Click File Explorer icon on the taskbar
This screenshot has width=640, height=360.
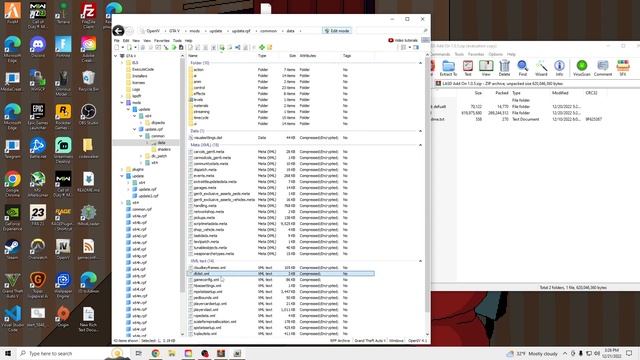pyautogui.click(x=172, y=353)
